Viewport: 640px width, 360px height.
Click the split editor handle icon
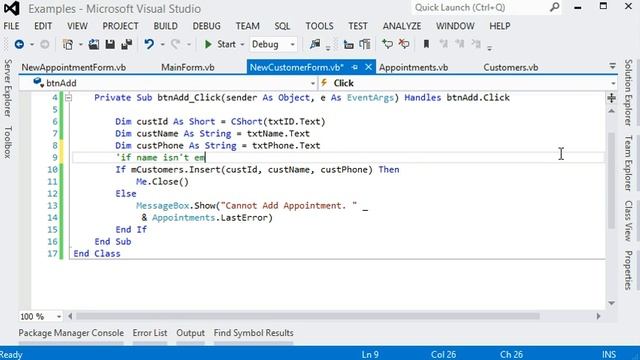click(x=611, y=98)
